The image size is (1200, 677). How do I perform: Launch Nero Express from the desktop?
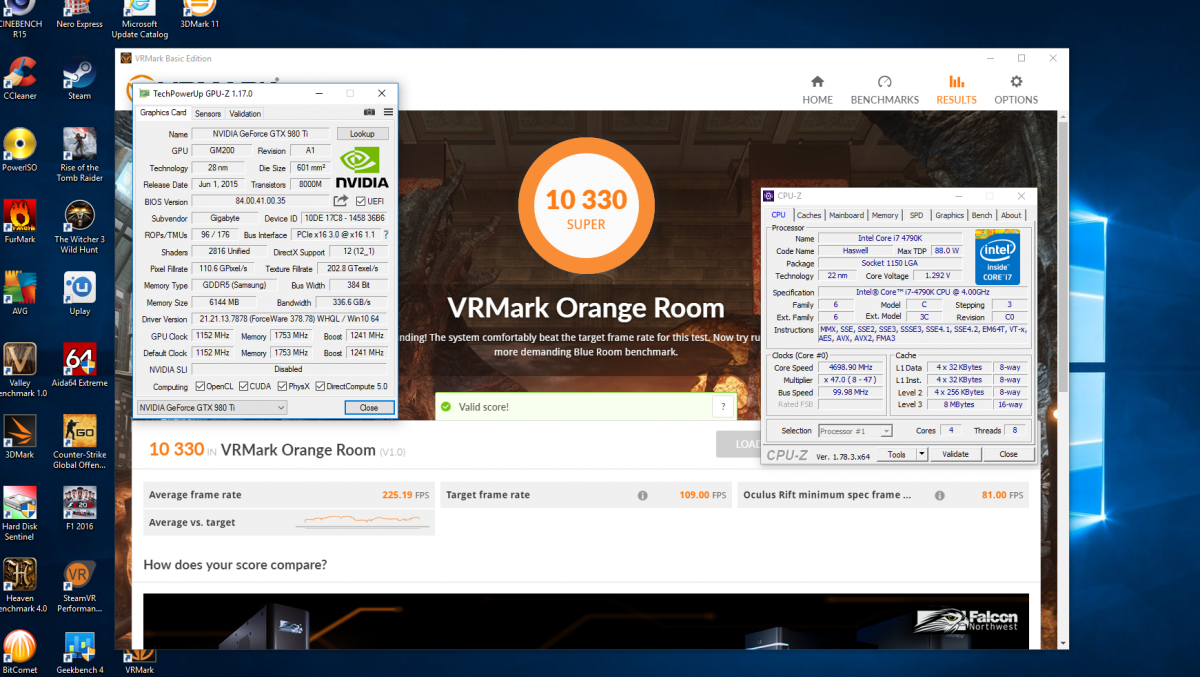(x=80, y=15)
